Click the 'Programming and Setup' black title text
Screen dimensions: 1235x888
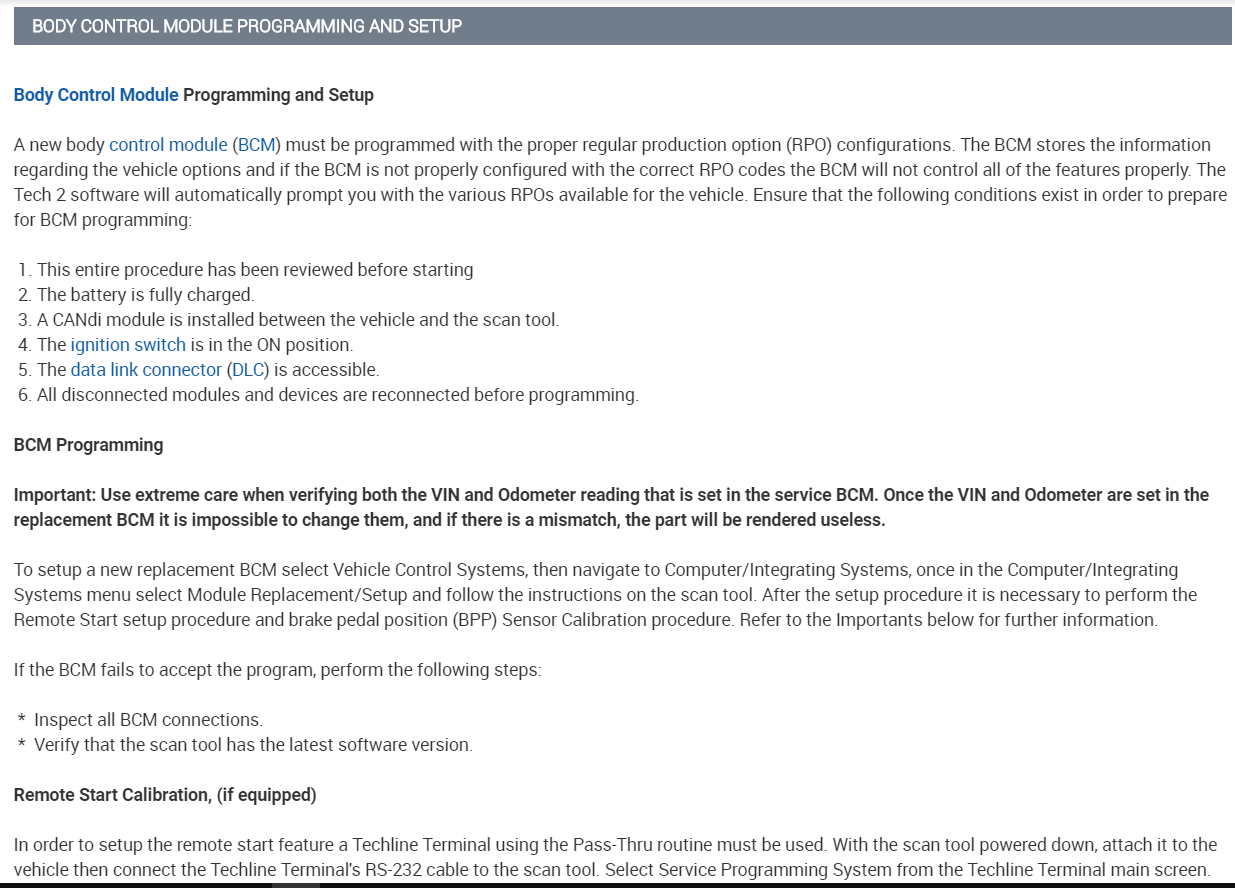pyautogui.click(x=278, y=95)
